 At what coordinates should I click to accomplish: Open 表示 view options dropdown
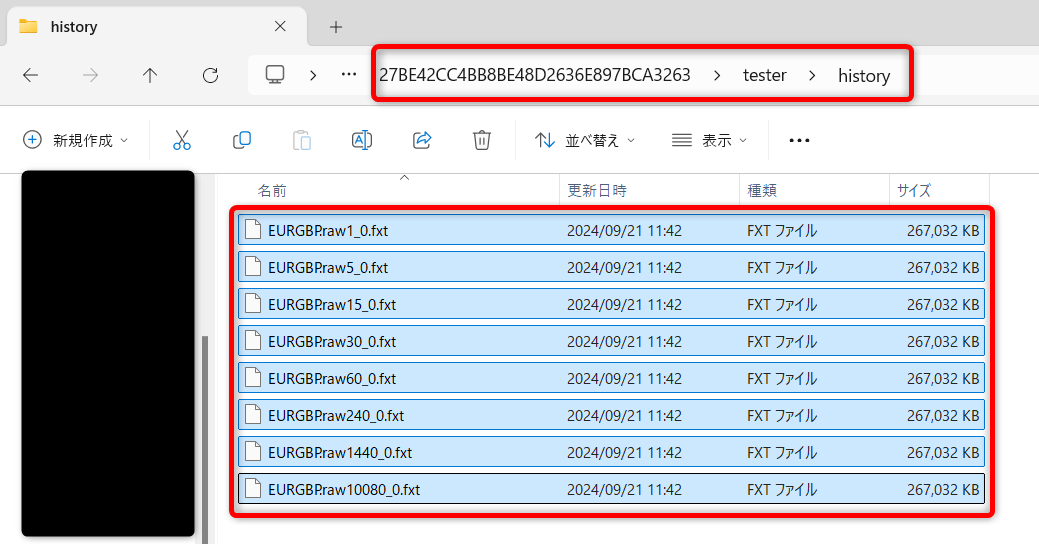(709, 140)
